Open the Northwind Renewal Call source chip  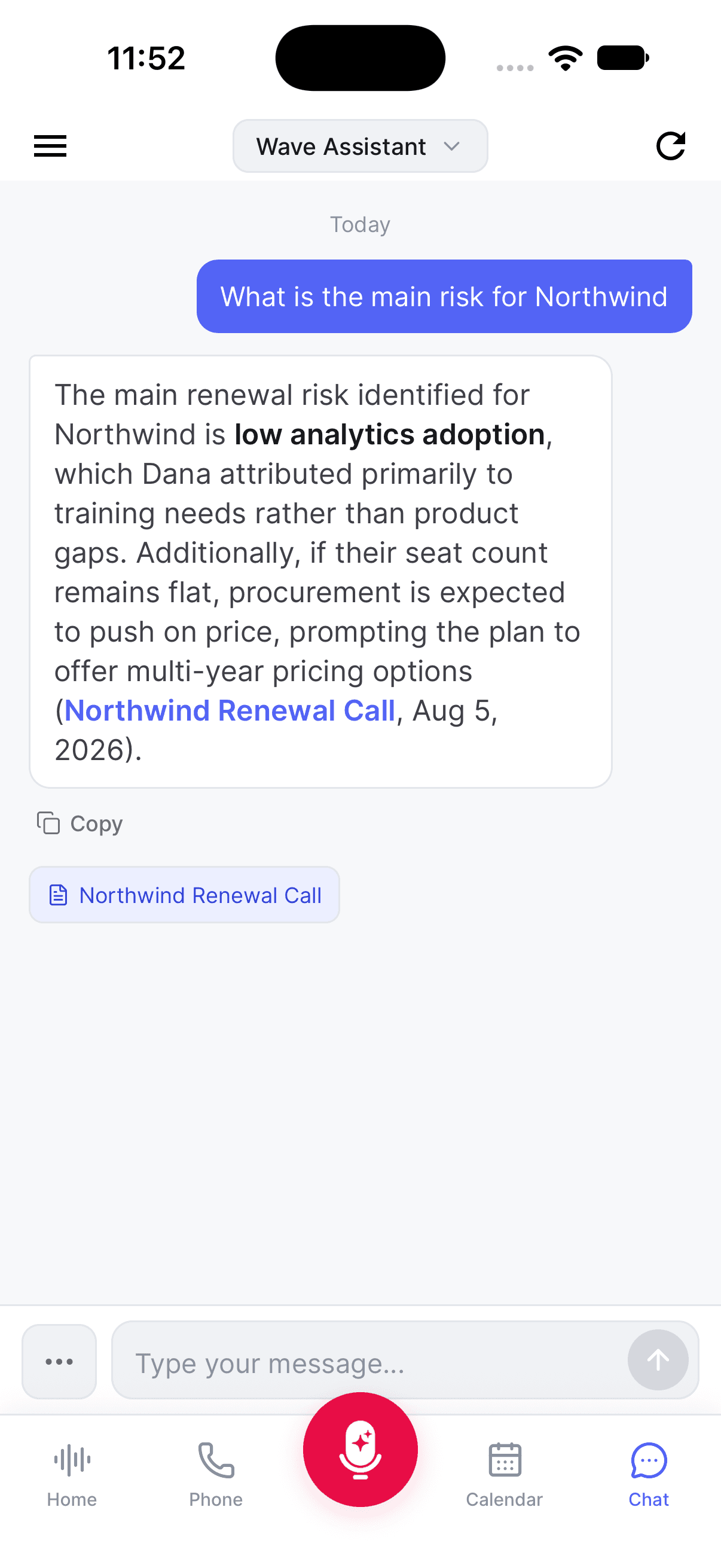(x=184, y=895)
